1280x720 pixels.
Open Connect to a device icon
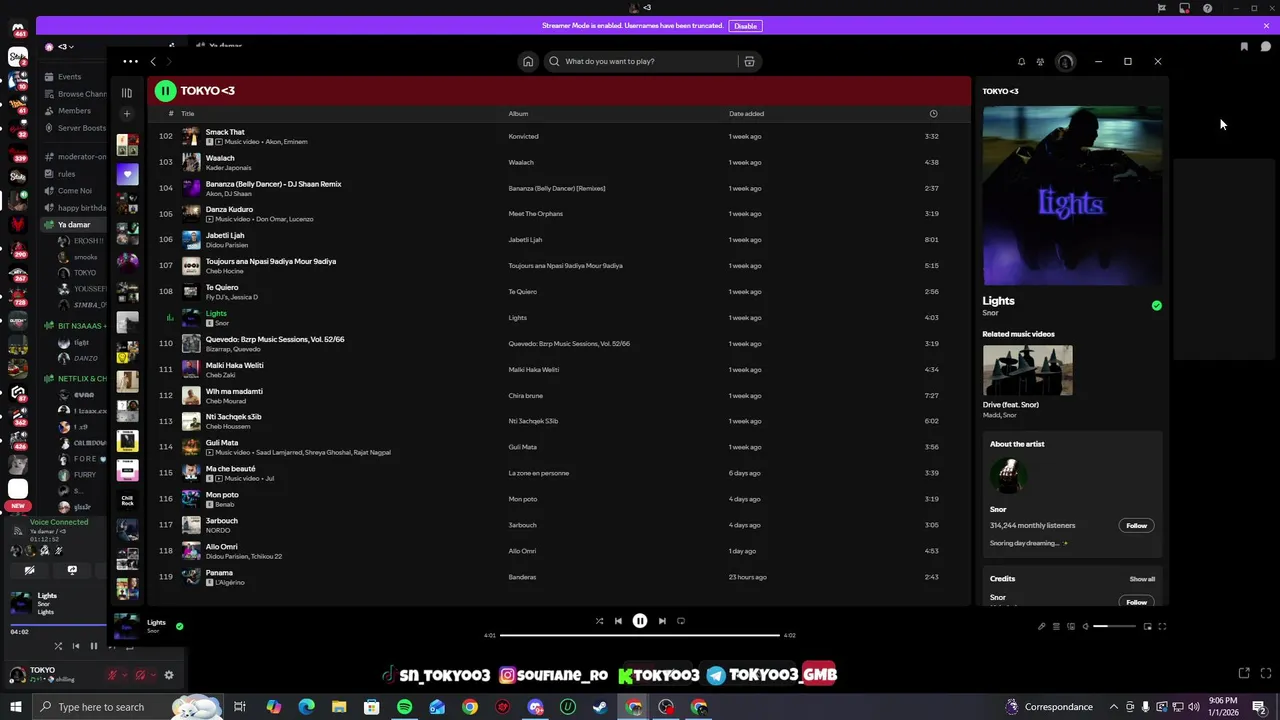tap(1071, 627)
